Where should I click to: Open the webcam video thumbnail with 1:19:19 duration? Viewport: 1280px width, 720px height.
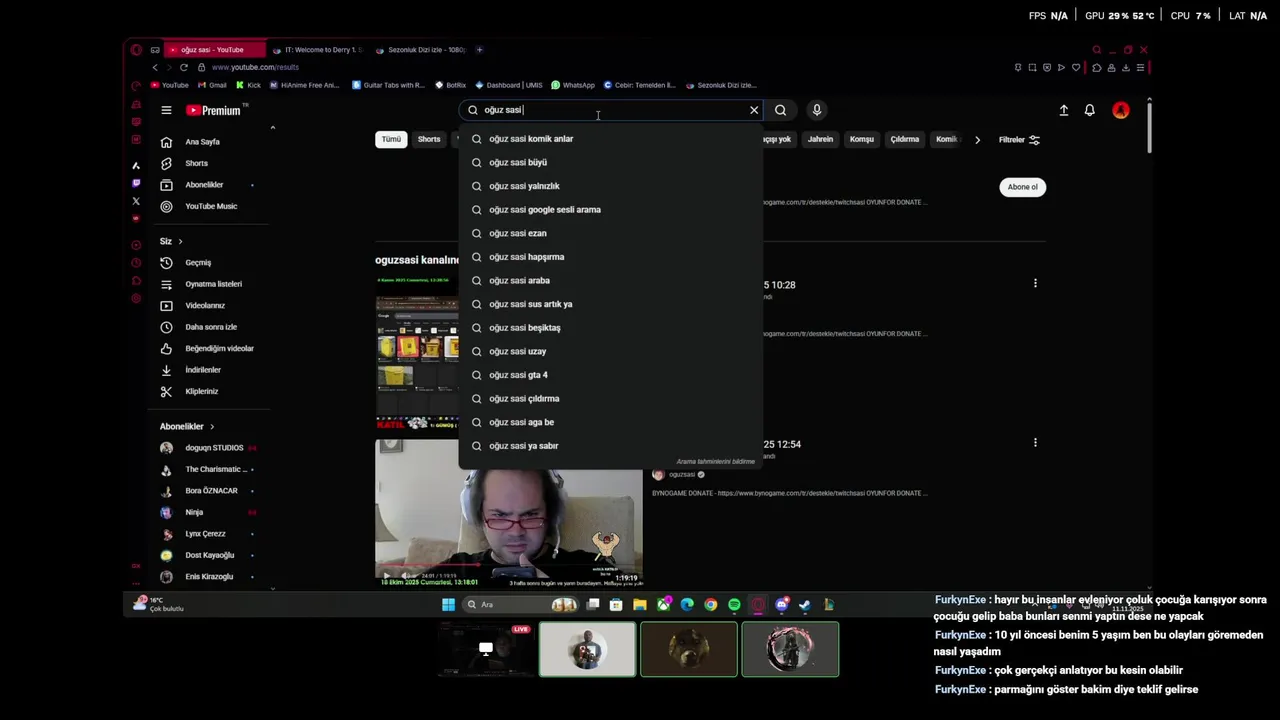click(x=509, y=512)
